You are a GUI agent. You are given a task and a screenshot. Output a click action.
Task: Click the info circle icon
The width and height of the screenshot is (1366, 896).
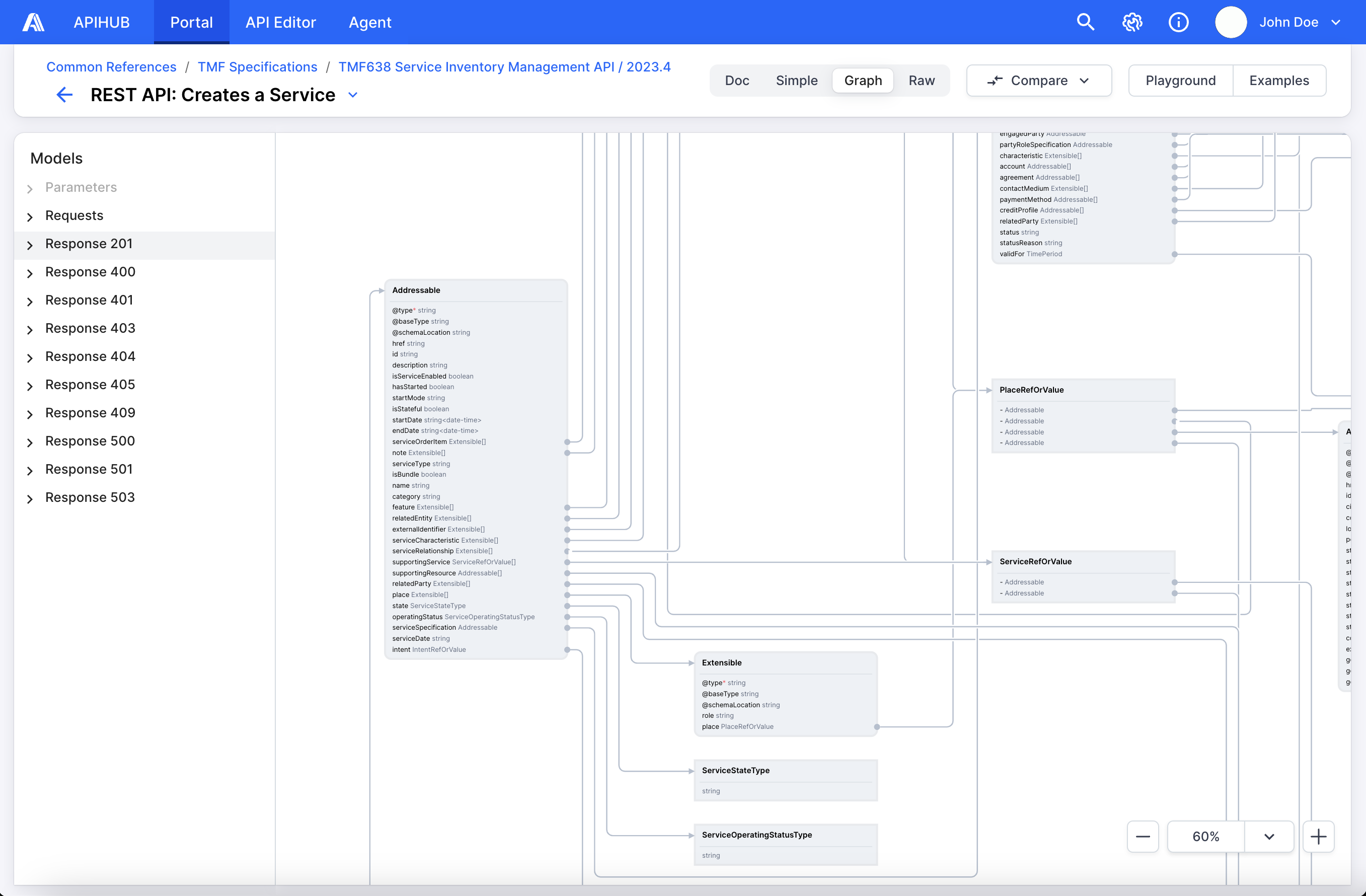pos(1178,22)
